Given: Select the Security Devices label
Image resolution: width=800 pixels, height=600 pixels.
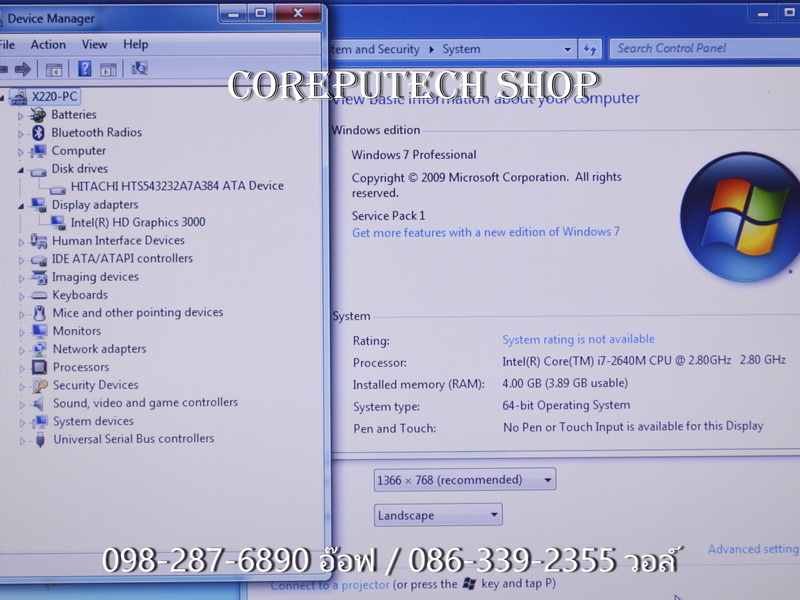Looking at the screenshot, I should pyautogui.click(x=95, y=385).
